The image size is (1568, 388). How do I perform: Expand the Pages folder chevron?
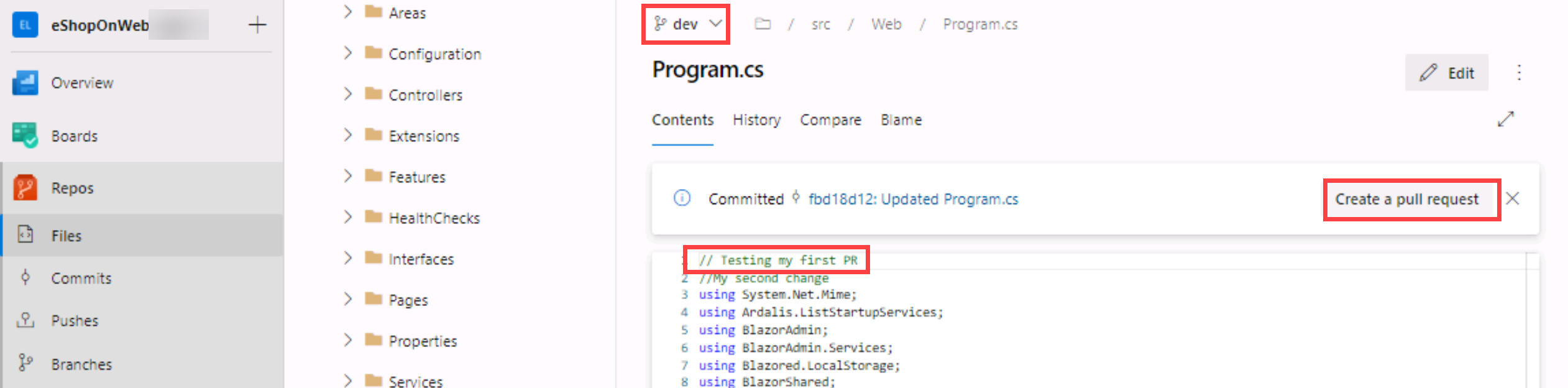pos(347,299)
